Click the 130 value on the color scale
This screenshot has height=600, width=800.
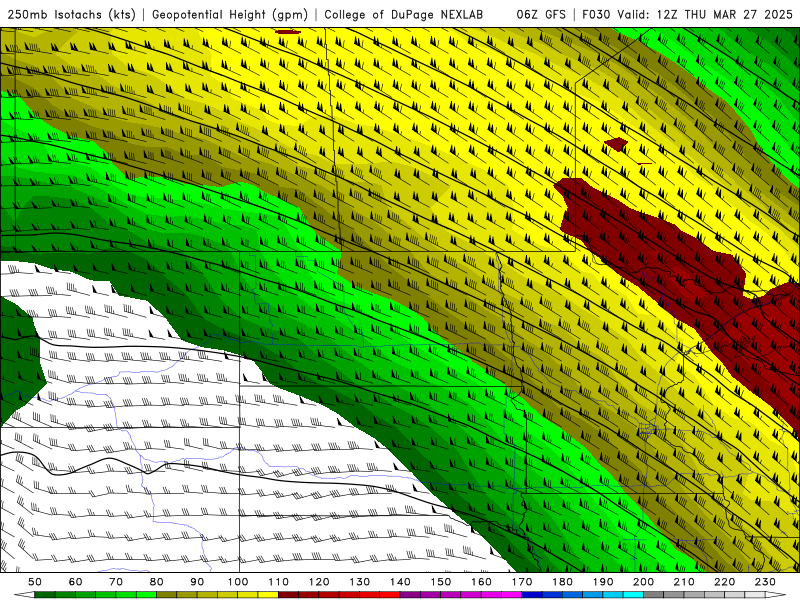click(x=359, y=582)
